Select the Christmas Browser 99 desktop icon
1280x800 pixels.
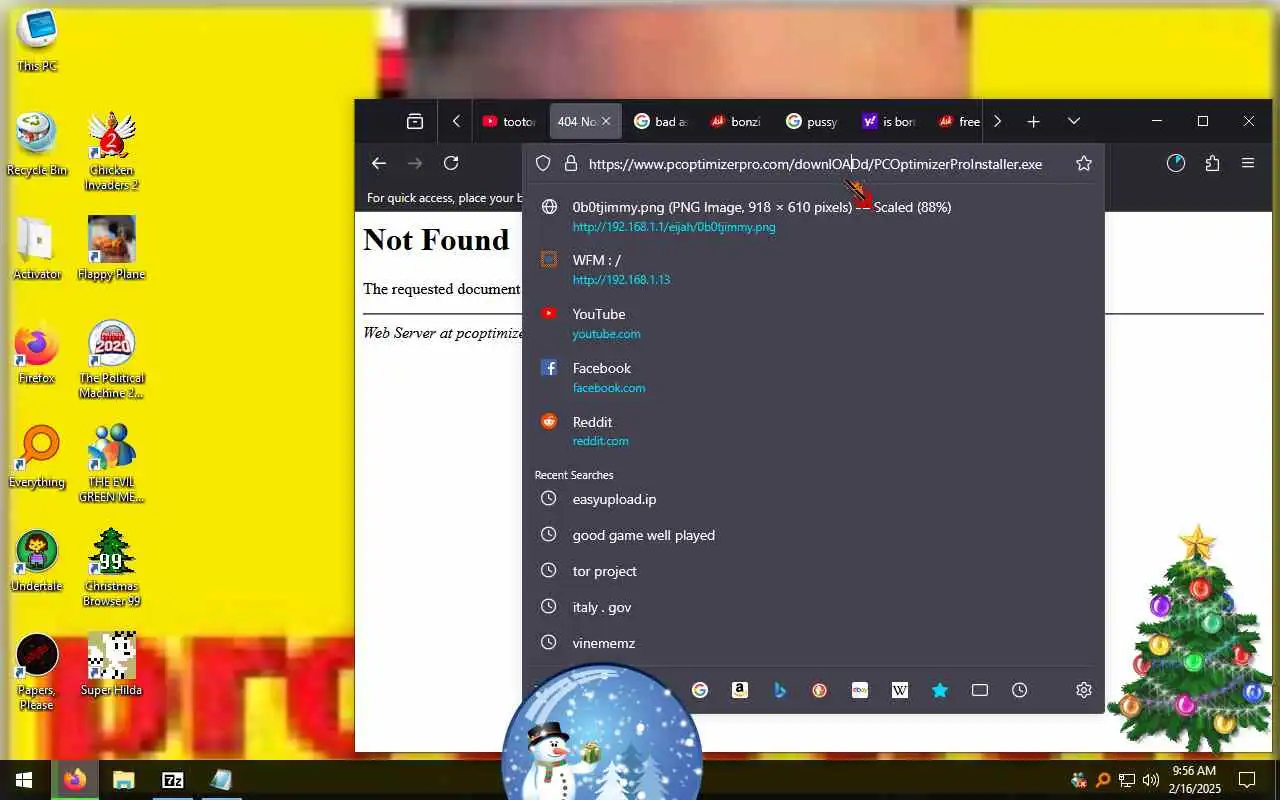[111, 568]
